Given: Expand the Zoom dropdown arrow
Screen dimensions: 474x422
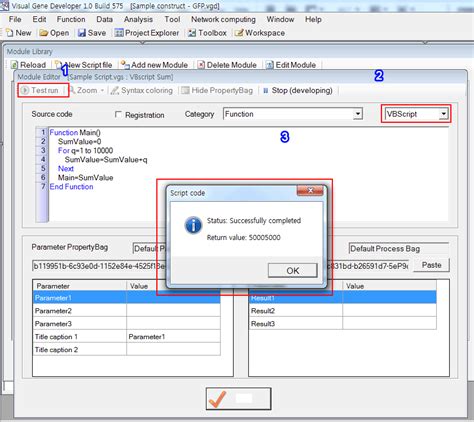Looking at the screenshot, I should [102, 90].
